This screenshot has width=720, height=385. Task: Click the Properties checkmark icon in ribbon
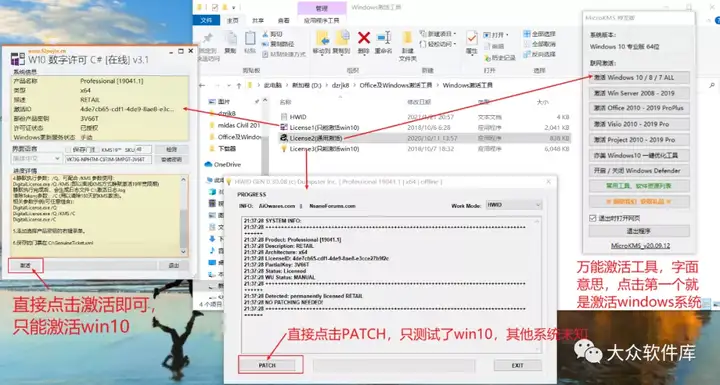472,39
